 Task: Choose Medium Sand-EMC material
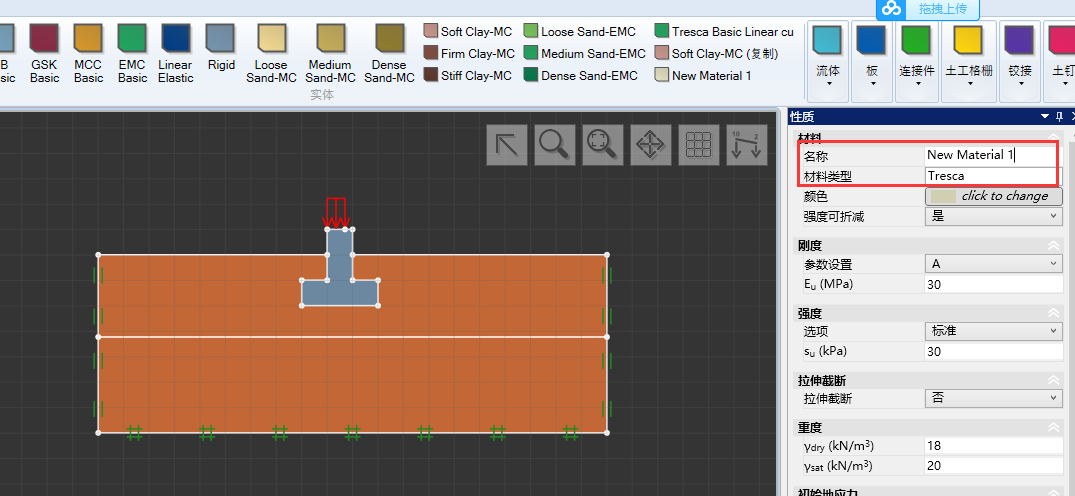pyautogui.click(x=585, y=54)
